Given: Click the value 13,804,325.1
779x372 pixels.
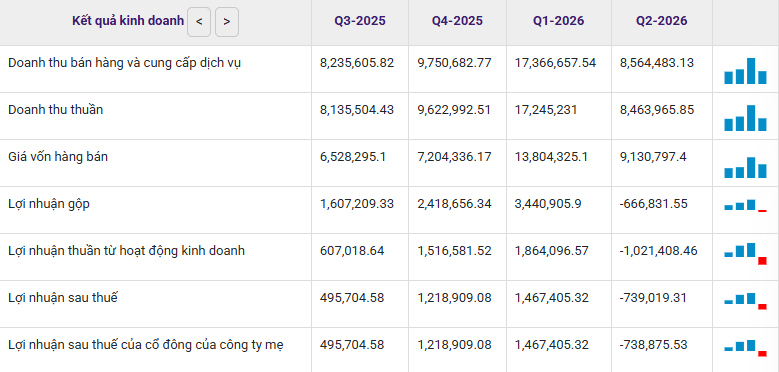Looking at the screenshot, I should pos(551,157).
